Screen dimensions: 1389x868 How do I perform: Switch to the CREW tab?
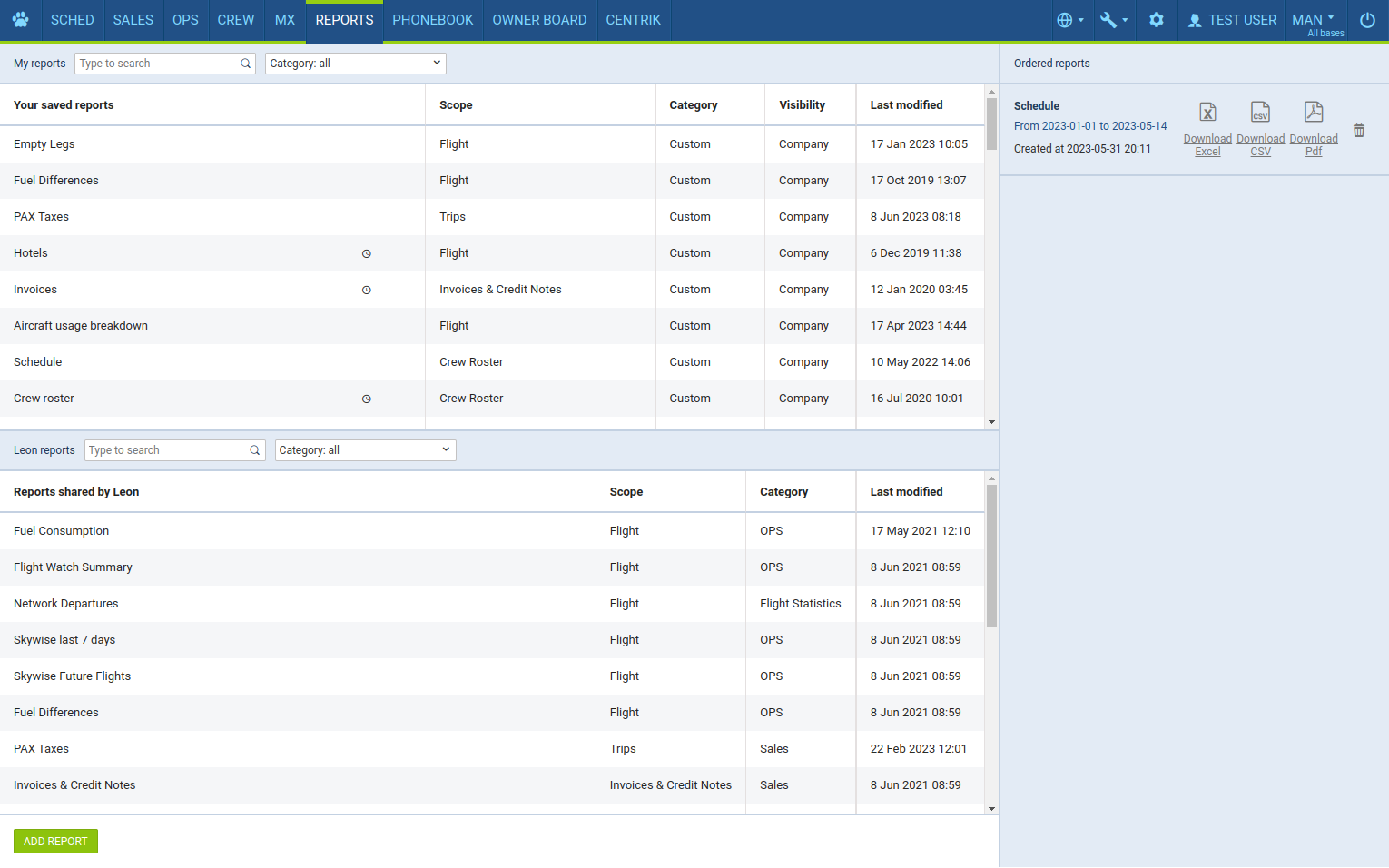click(235, 20)
